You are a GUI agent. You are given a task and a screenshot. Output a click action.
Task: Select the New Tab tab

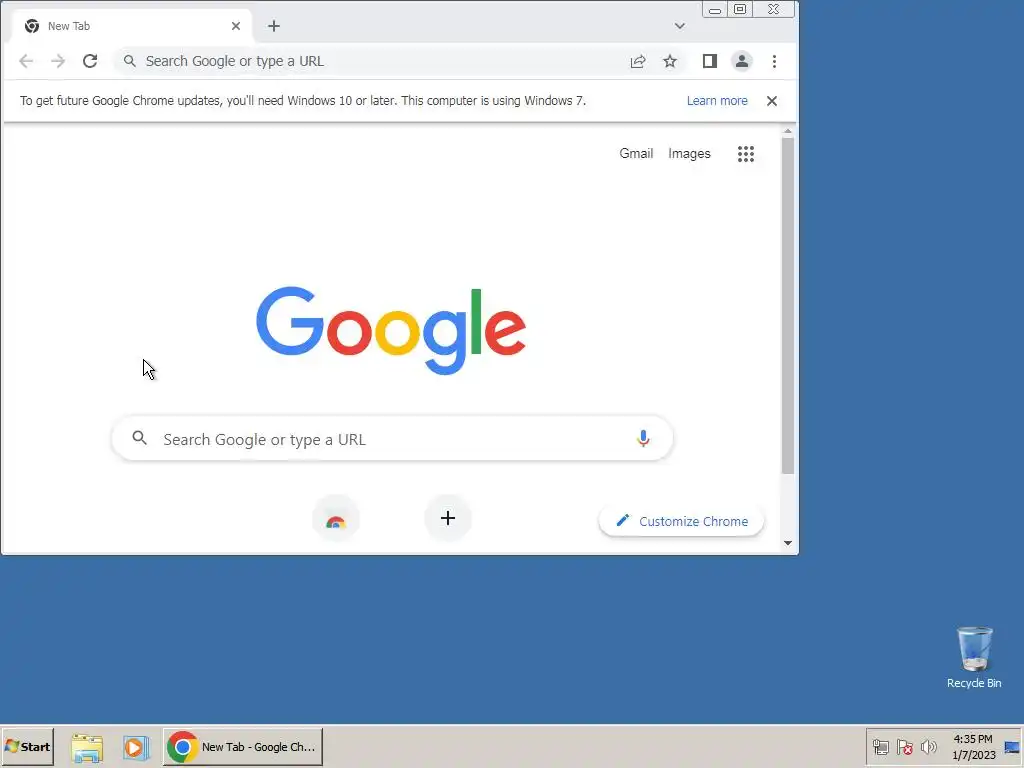(x=131, y=26)
